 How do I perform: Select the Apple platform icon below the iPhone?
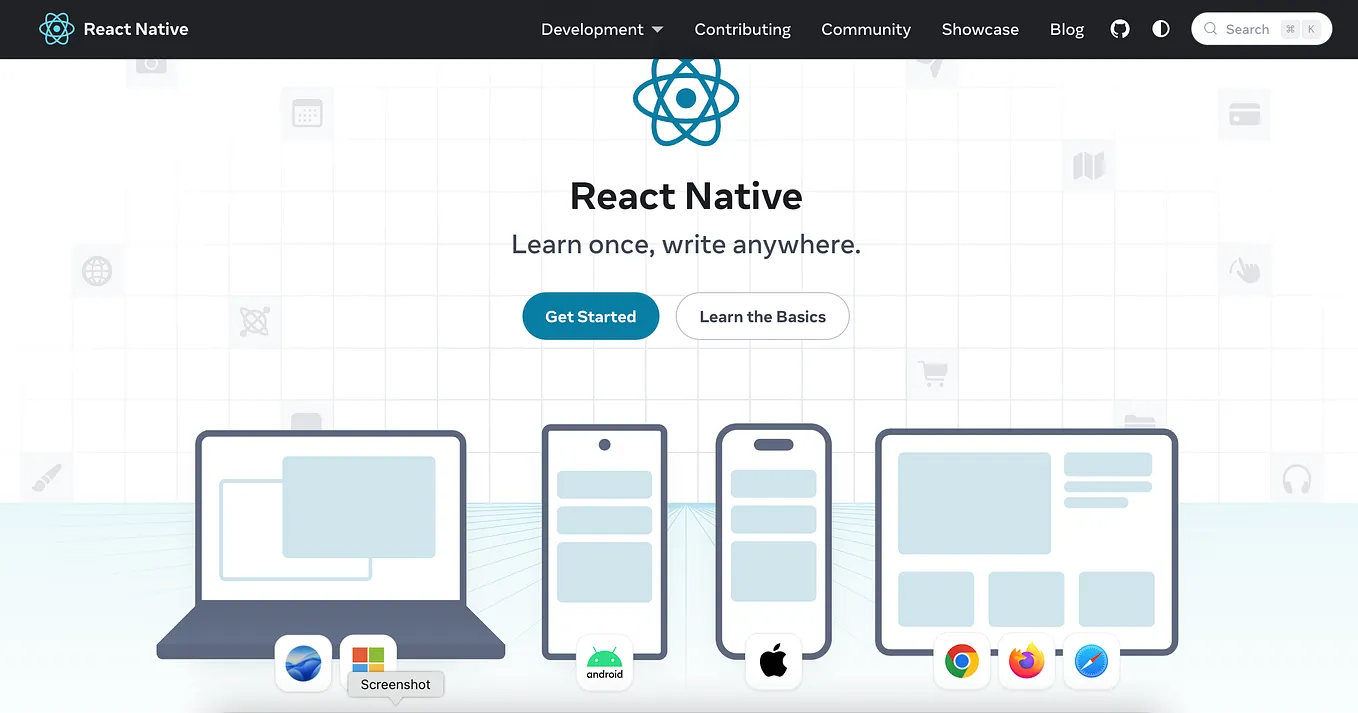pos(773,661)
